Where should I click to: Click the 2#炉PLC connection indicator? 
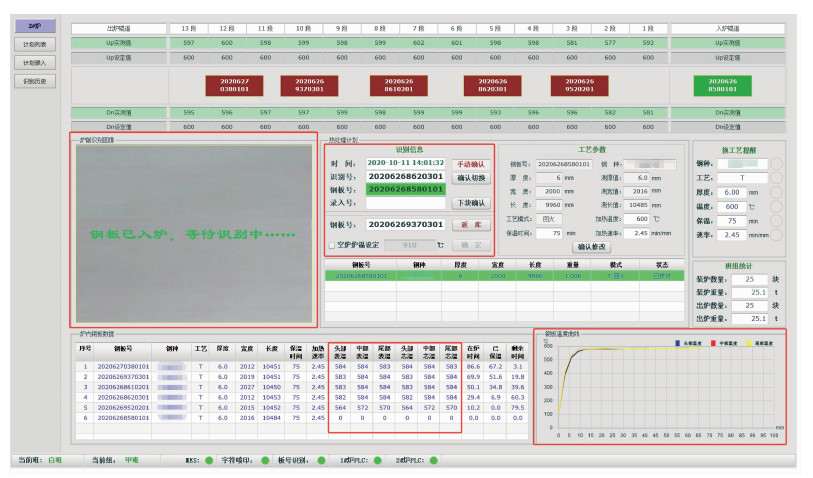pos(431,461)
